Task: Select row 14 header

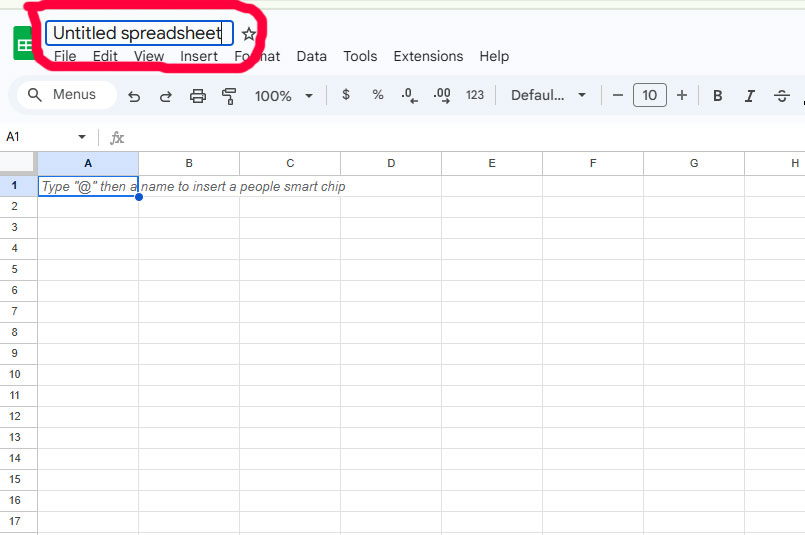Action: coord(18,458)
